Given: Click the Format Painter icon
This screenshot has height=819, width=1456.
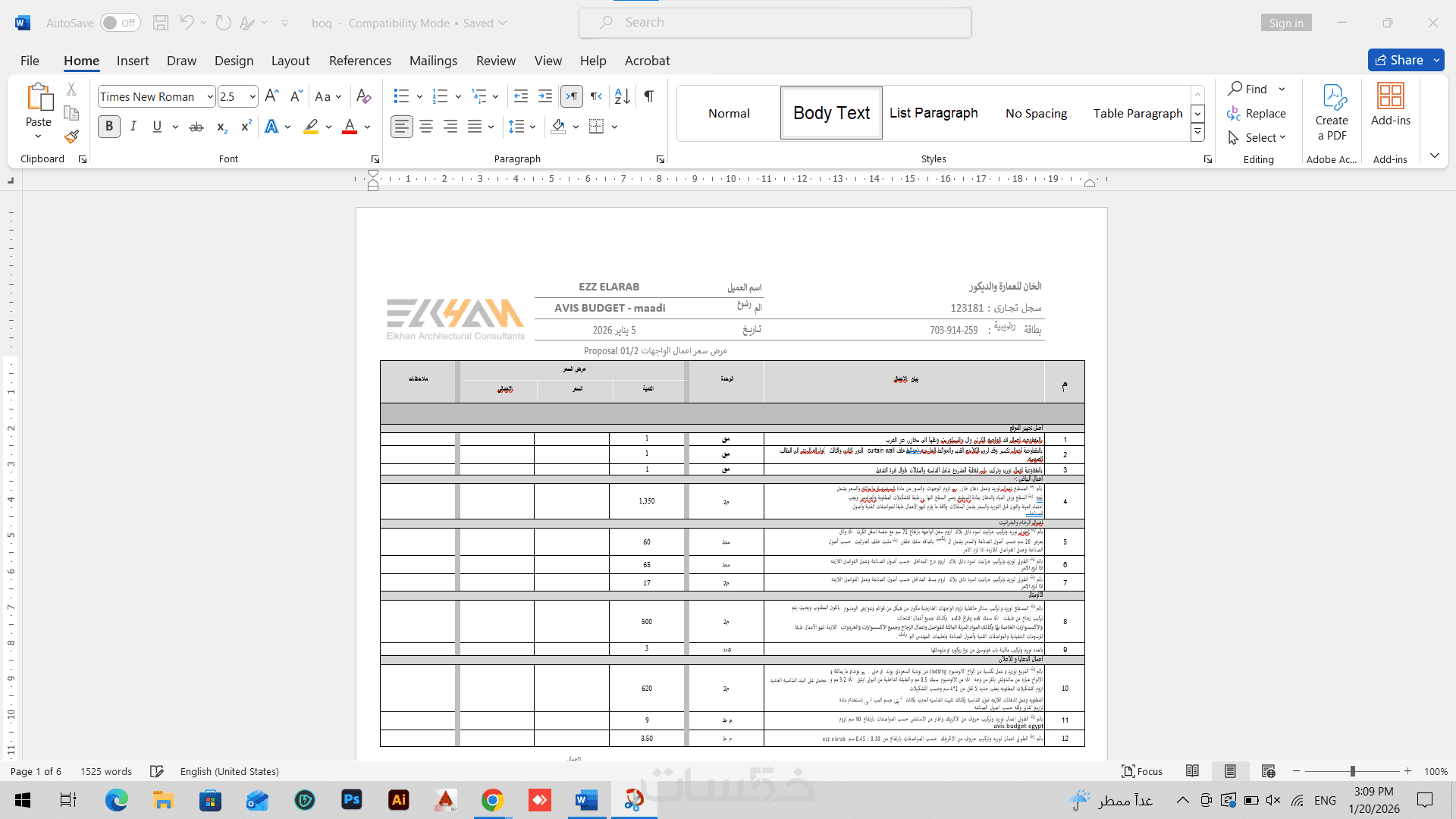Looking at the screenshot, I should point(71,136).
